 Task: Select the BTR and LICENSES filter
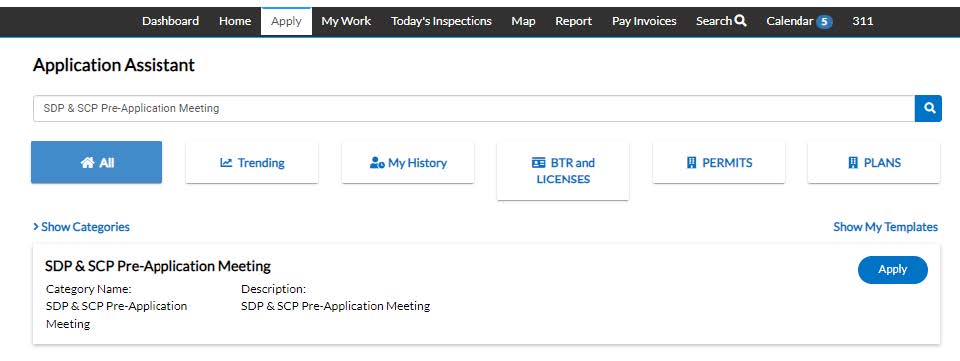563,171
